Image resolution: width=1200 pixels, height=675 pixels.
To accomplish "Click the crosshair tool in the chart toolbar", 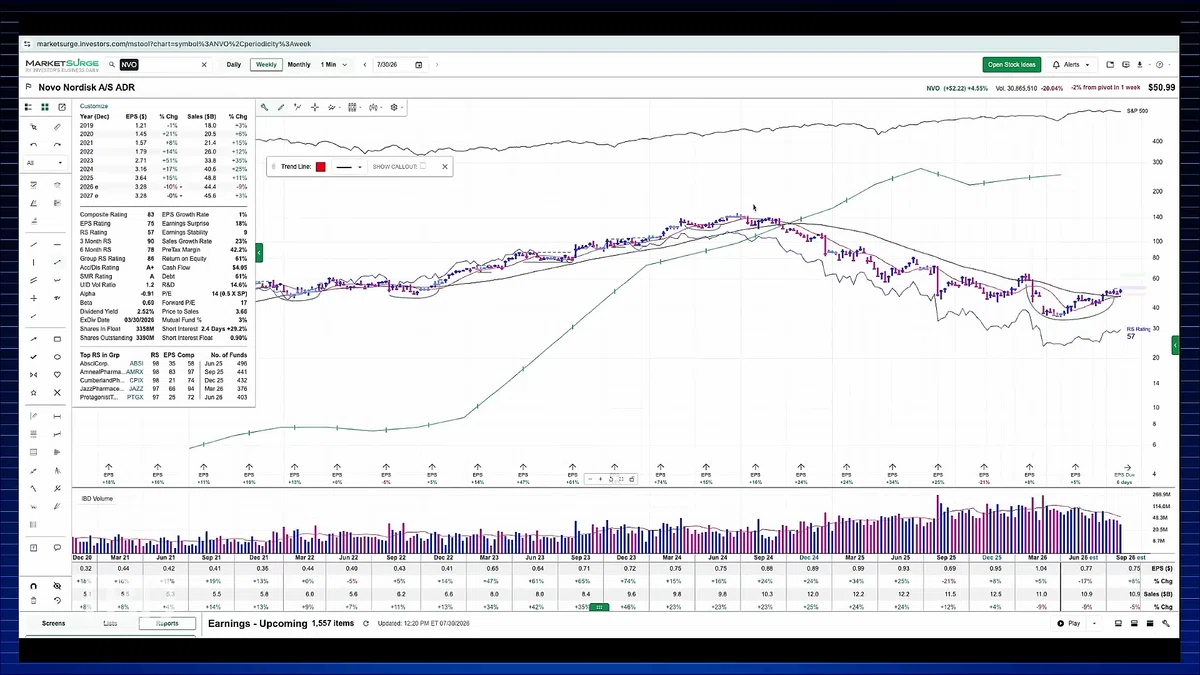I will 315,107.
